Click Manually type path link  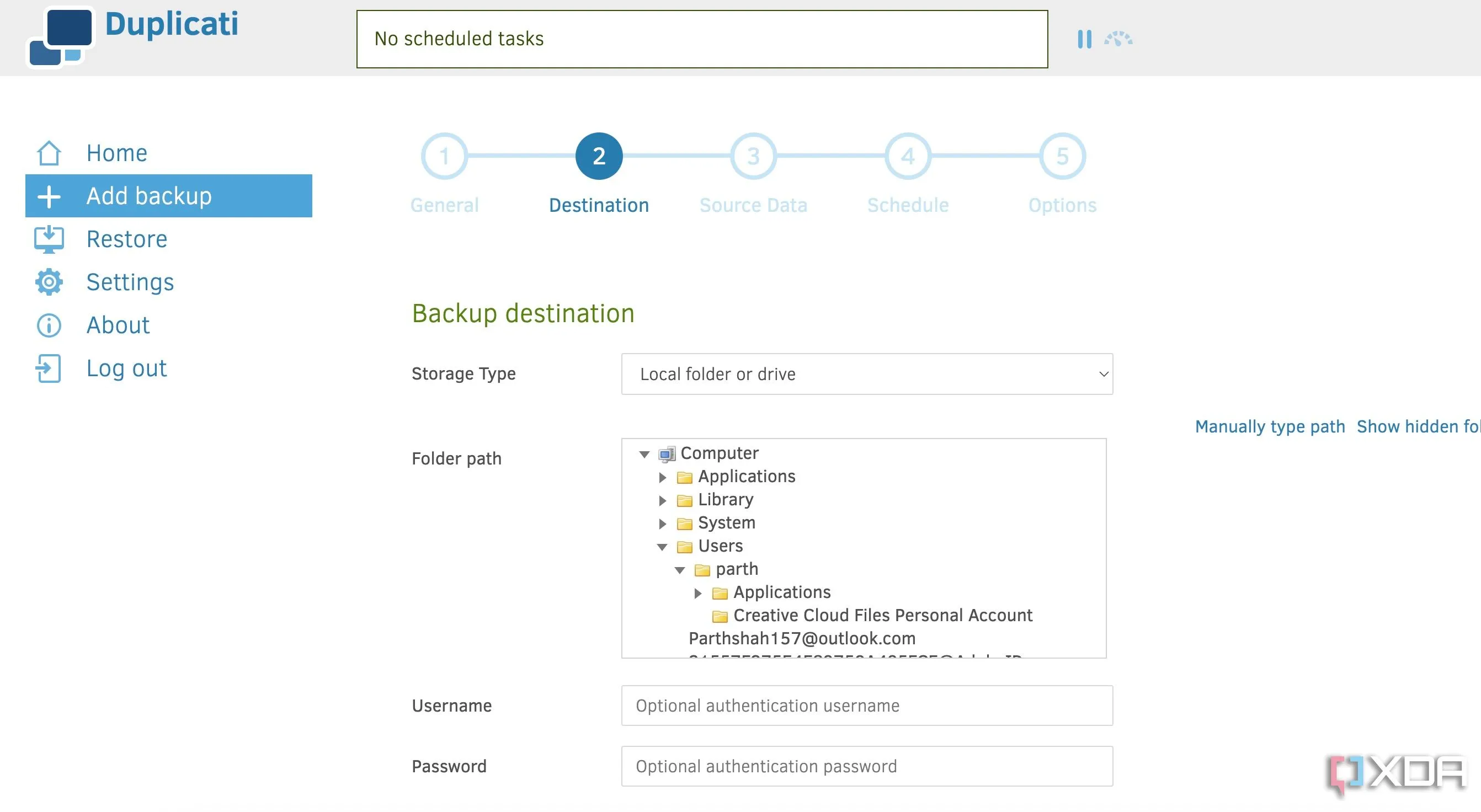point(1270,426)
